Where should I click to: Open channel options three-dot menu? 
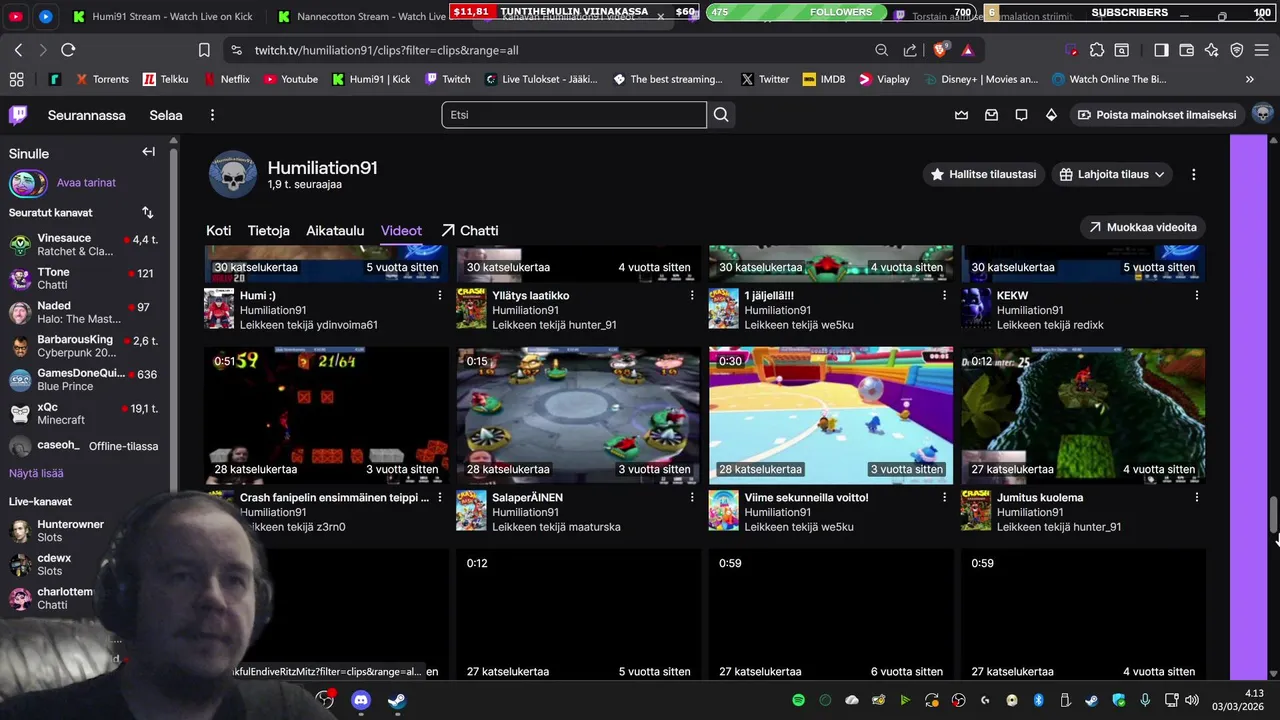(x=1193, y=174)
